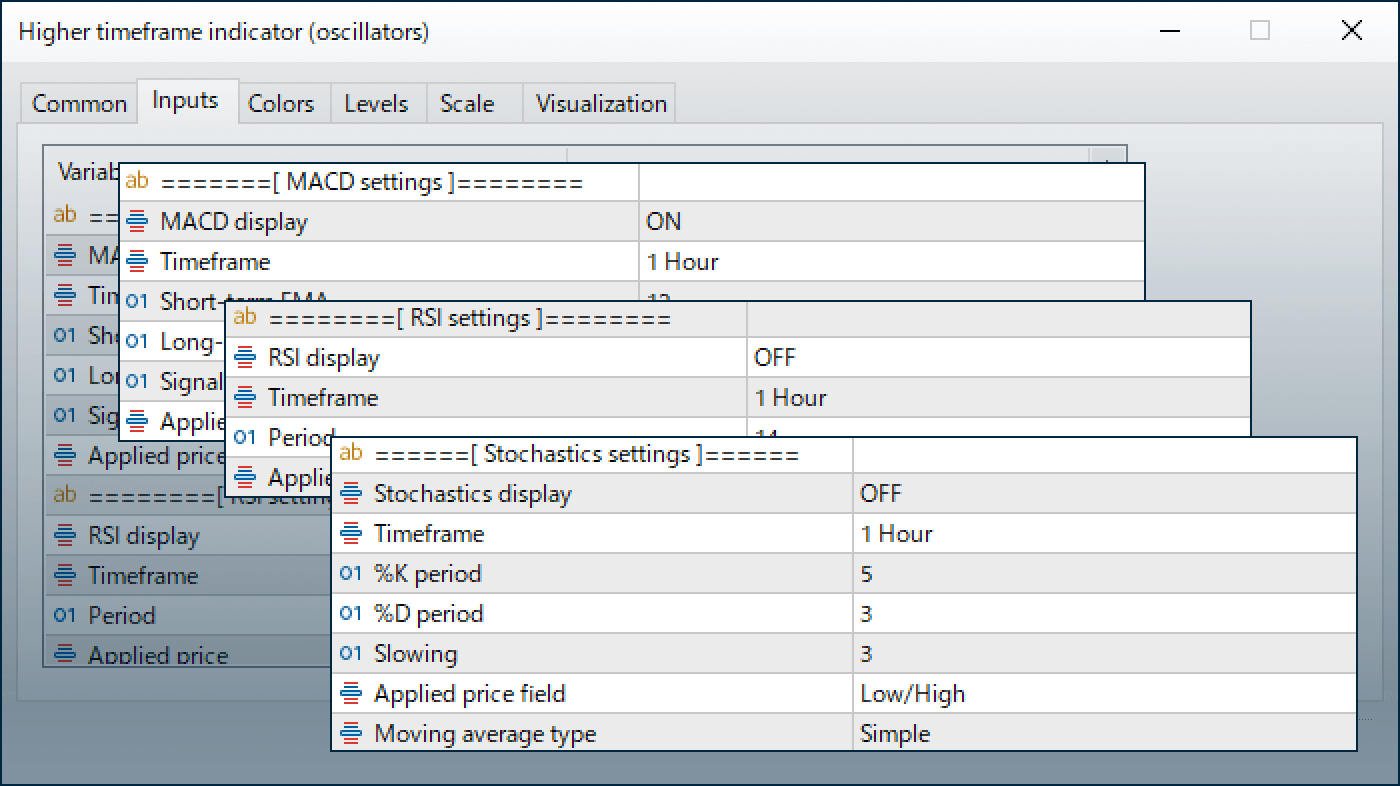Maximize the indicator dialog window
This screenshot has height=786, width=1400.
point(1260,31)
